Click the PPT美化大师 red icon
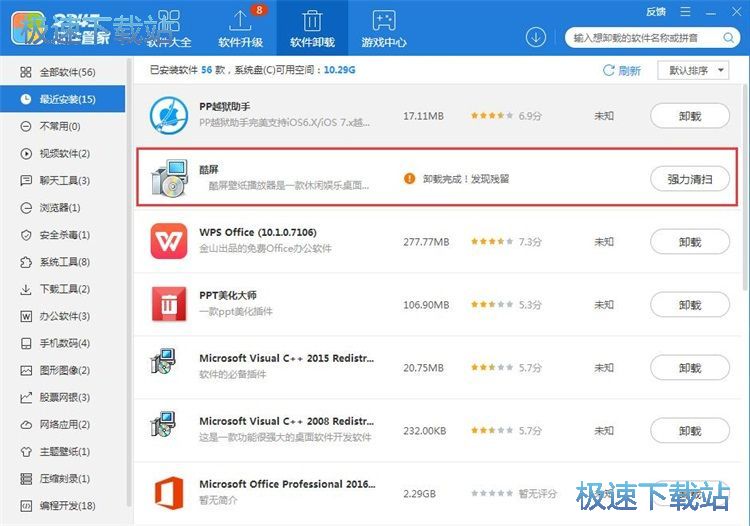This screenshot has width=750, height=526. tap(169, 304)
